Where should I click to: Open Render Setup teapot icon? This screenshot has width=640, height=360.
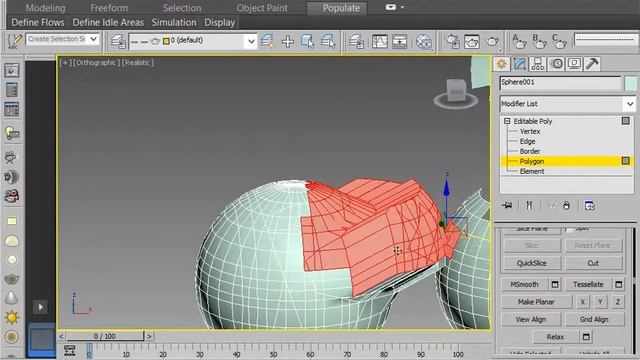(452, 41)
